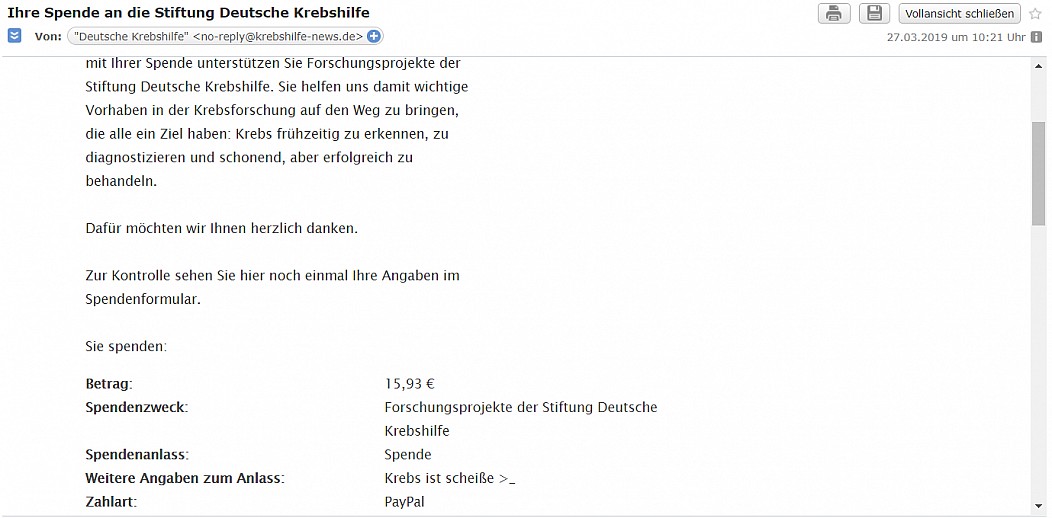Close full view with Vollansicht schließen

point(959,13)
